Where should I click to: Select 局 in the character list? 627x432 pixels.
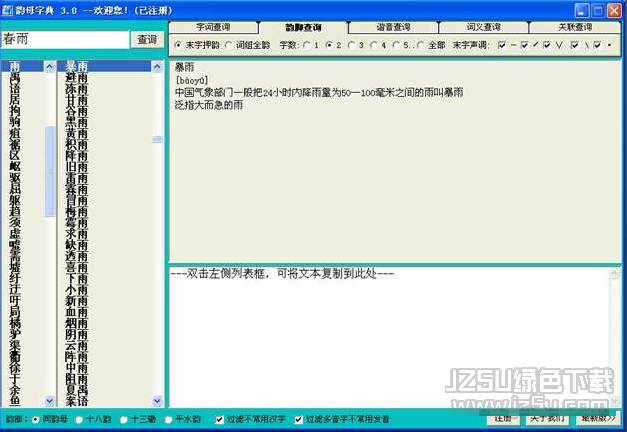pos(15,311)
